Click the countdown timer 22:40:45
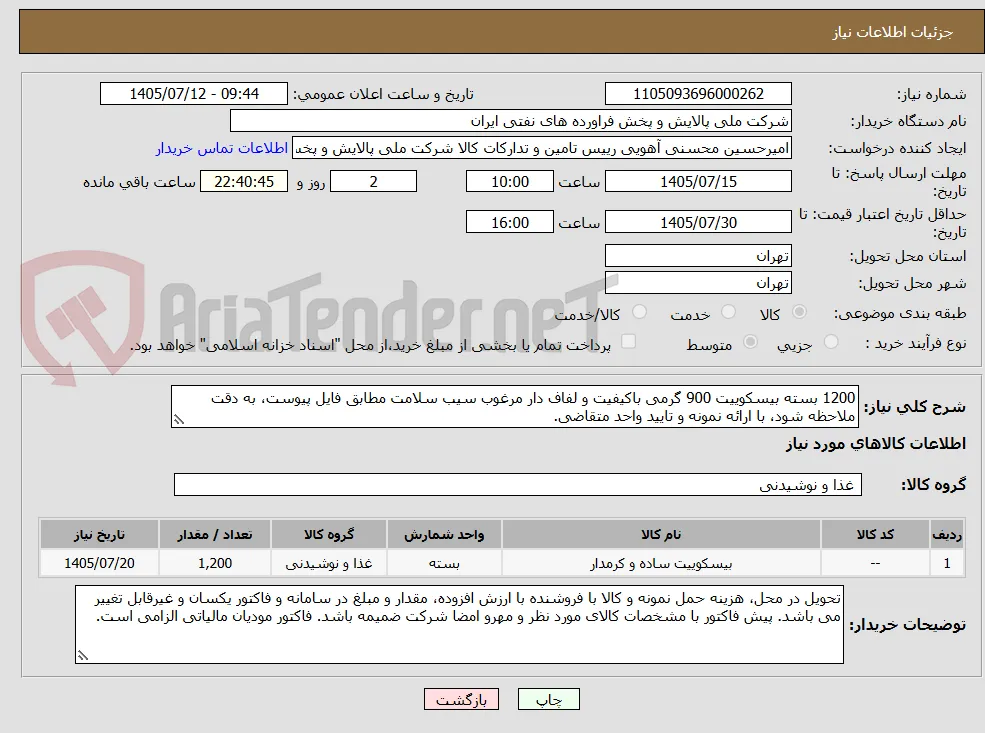Image resolution: width=985 pixels, height=733 pixels. [x=244, y=182]
